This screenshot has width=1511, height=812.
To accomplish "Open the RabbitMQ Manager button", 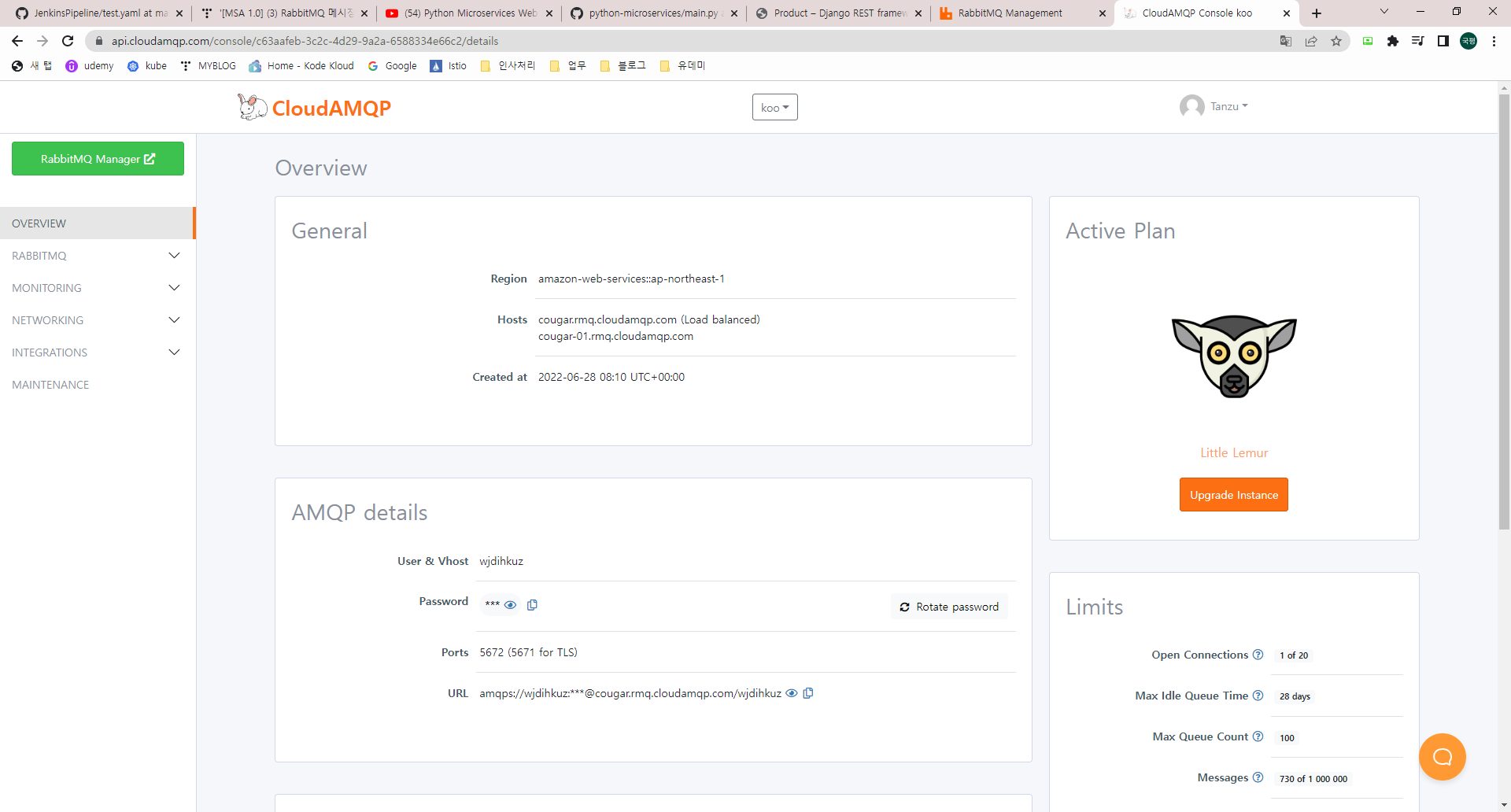I will pyautogui.click(x=98, y=159).
